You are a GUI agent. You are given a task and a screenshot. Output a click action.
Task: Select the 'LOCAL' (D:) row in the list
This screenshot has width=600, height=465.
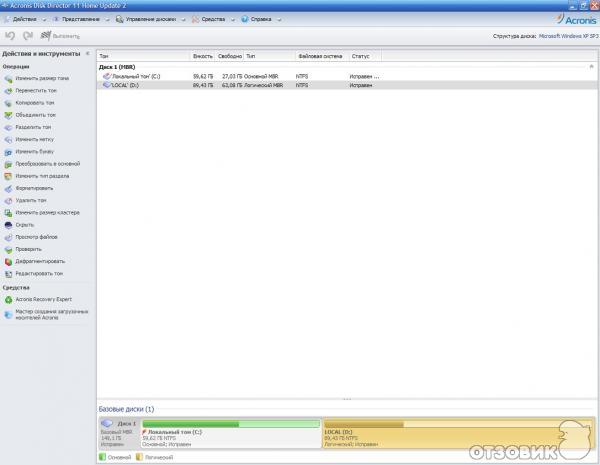coord(347,85)
